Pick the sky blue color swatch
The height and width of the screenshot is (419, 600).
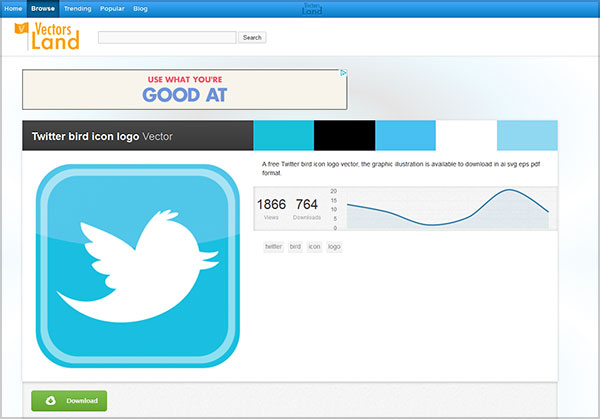405,135
